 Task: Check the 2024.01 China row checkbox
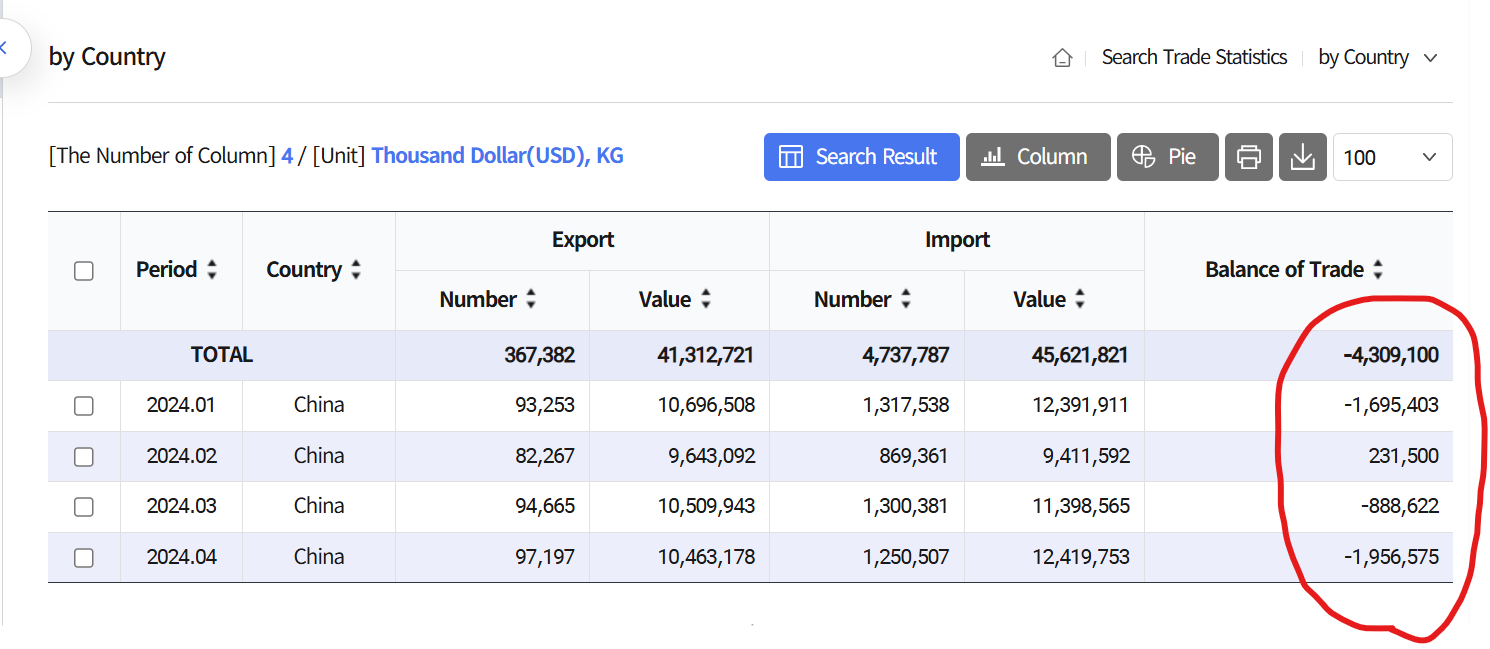84,406
